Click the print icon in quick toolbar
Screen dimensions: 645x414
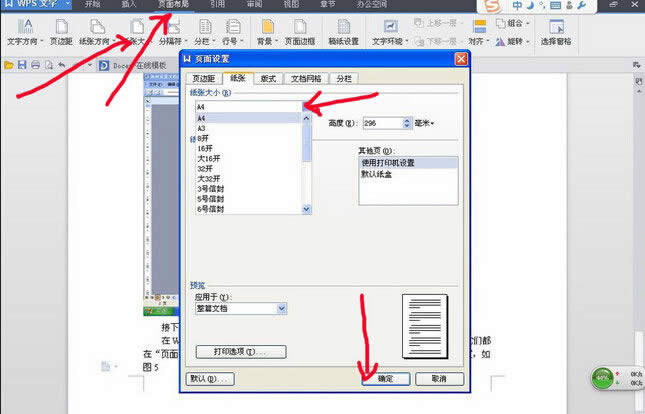[35, 65]
